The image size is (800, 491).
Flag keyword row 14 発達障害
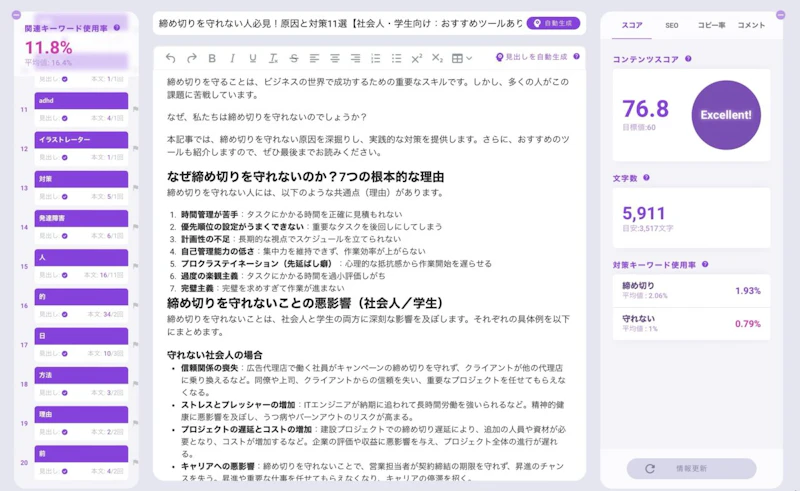point(135,227)
